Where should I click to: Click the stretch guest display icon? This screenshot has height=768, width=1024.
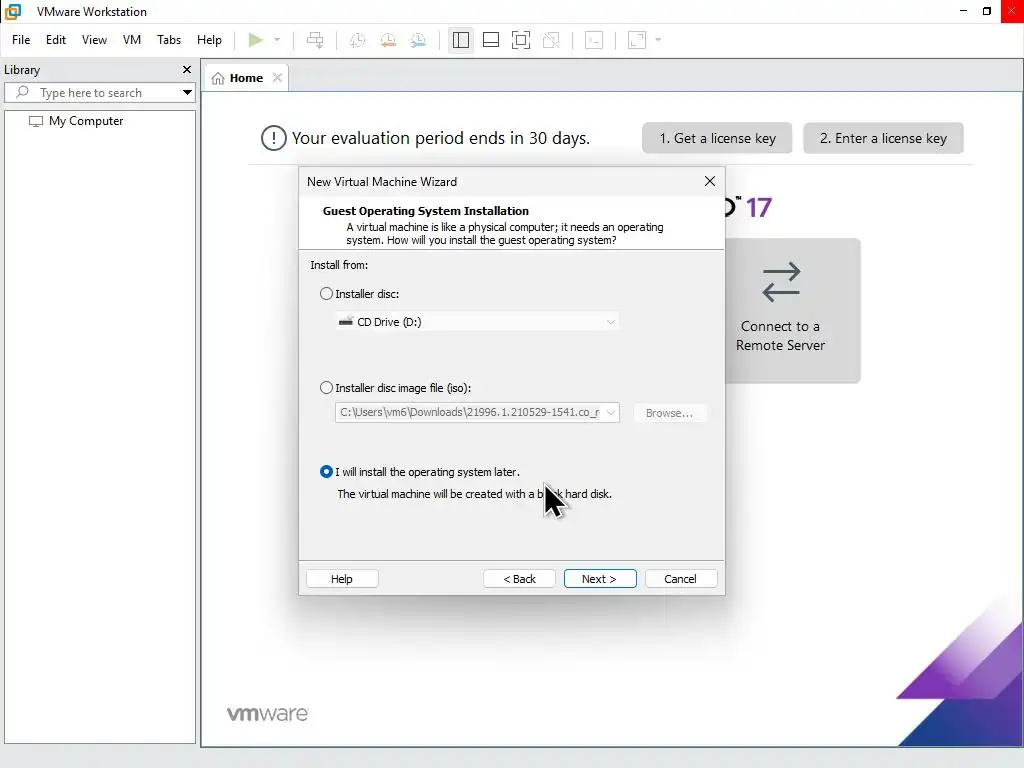[x=637, y=40]
